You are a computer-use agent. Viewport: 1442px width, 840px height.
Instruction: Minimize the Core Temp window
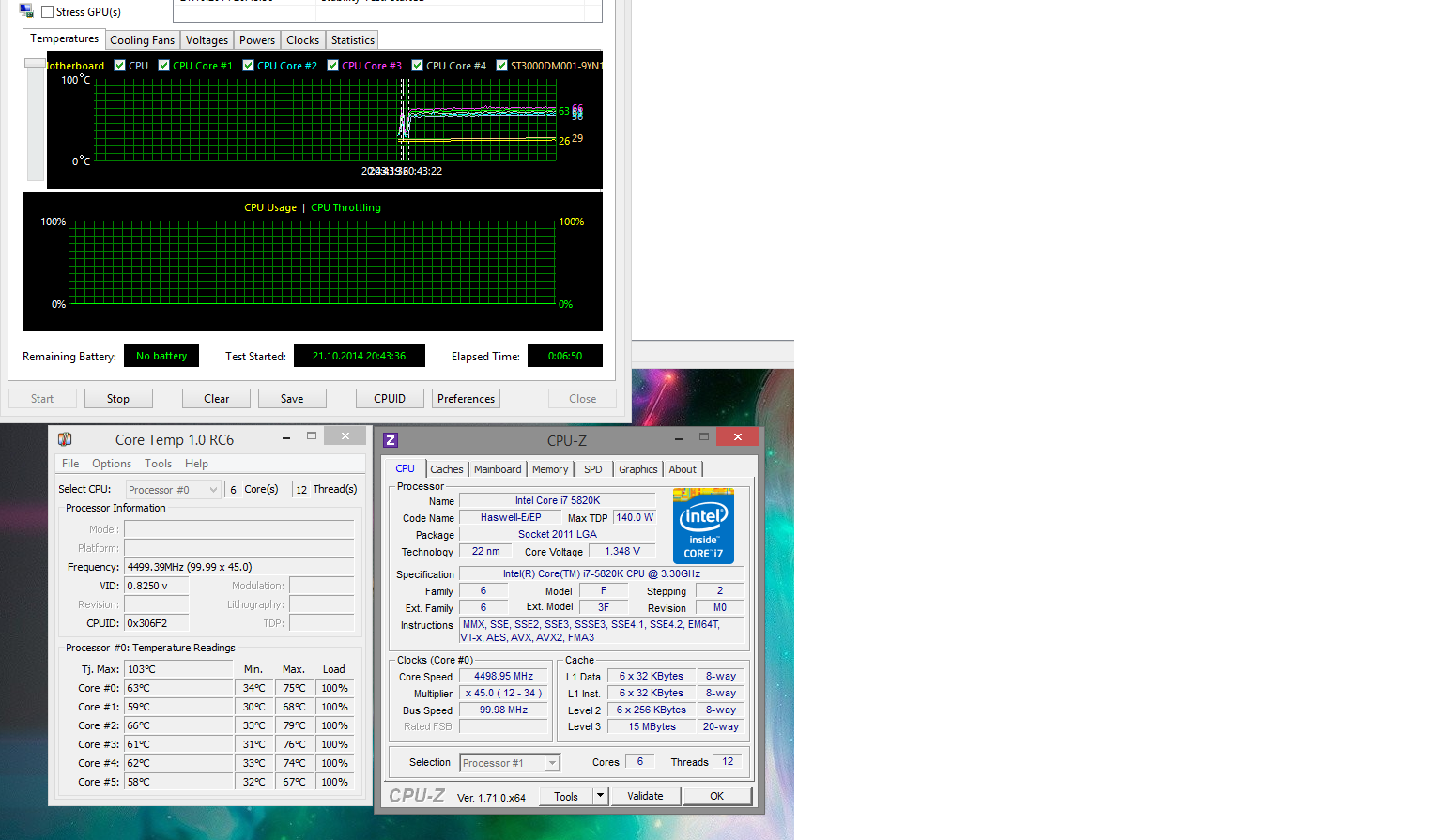pos(285,437)
